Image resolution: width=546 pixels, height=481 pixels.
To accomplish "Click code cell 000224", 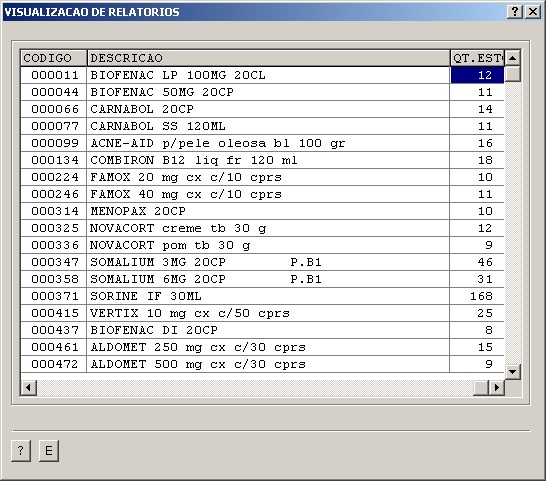I will (54, 177).
